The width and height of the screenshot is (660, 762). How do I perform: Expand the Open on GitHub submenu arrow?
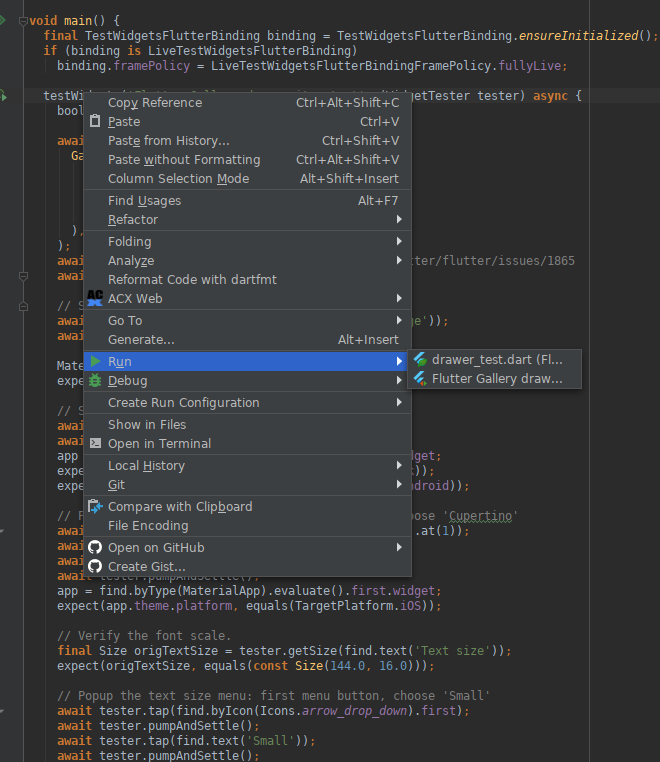pyautogui.click(x=399, y=547)
